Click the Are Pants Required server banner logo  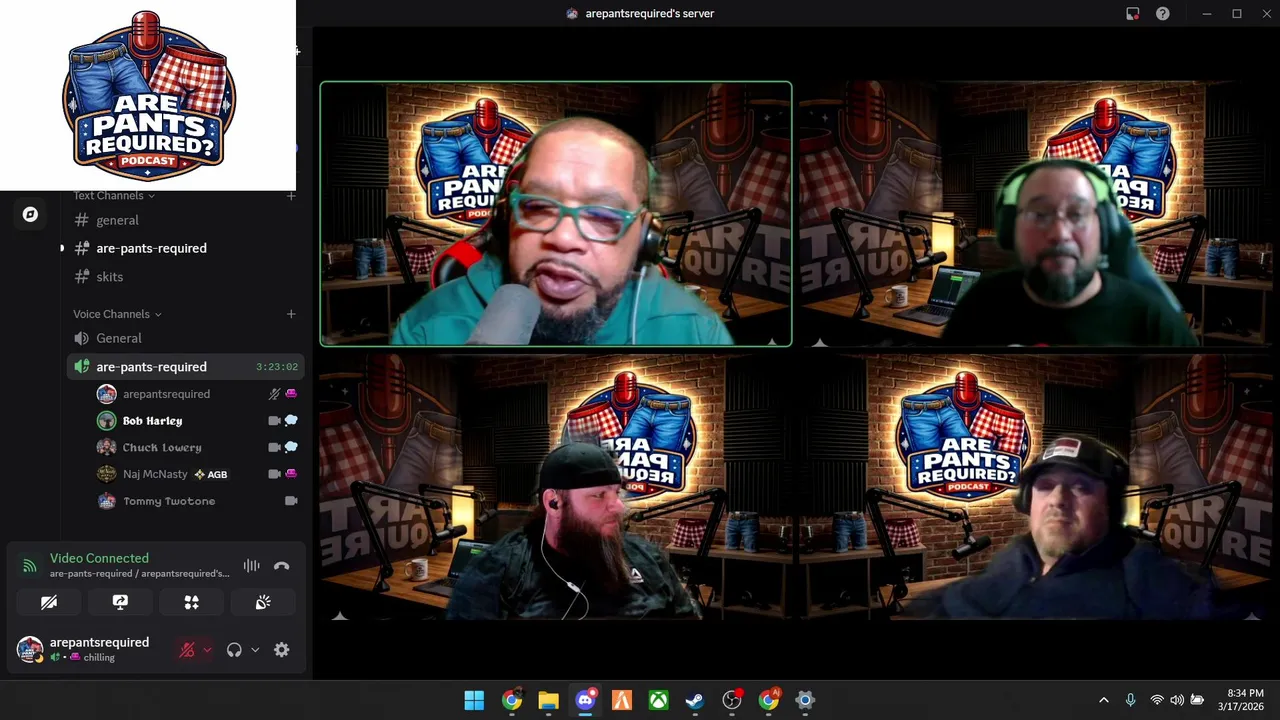point(148,95)
